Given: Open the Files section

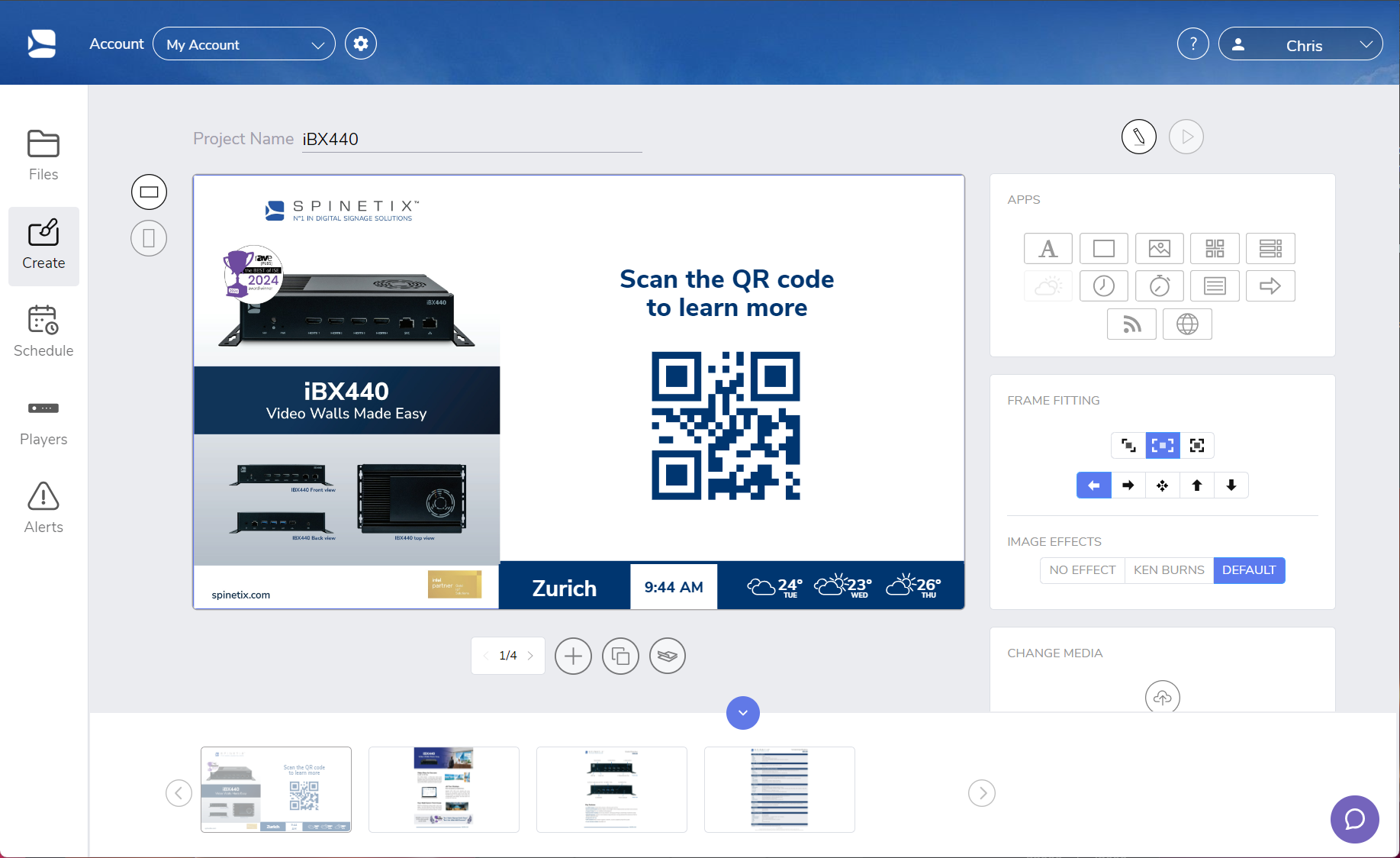Looking at the screenshot, I should point(43,156).
